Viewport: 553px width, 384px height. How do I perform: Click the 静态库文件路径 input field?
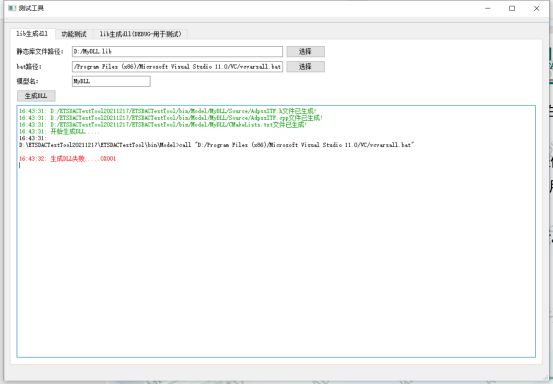point(177,51)
